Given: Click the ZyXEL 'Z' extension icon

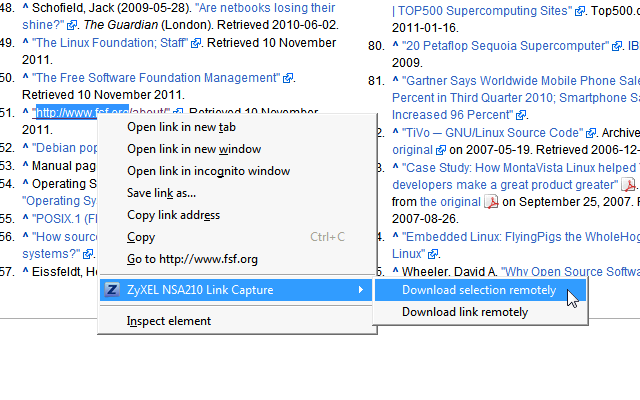Looking at the screenshot, I should [x=112, y=290].
